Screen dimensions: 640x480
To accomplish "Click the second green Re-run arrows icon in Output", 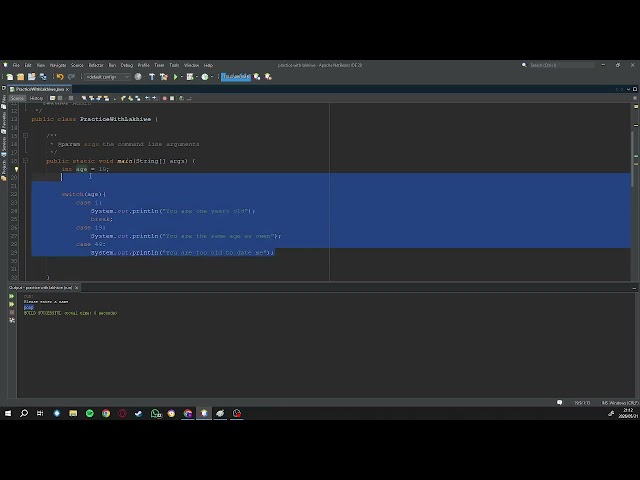I will coord(12,304).
